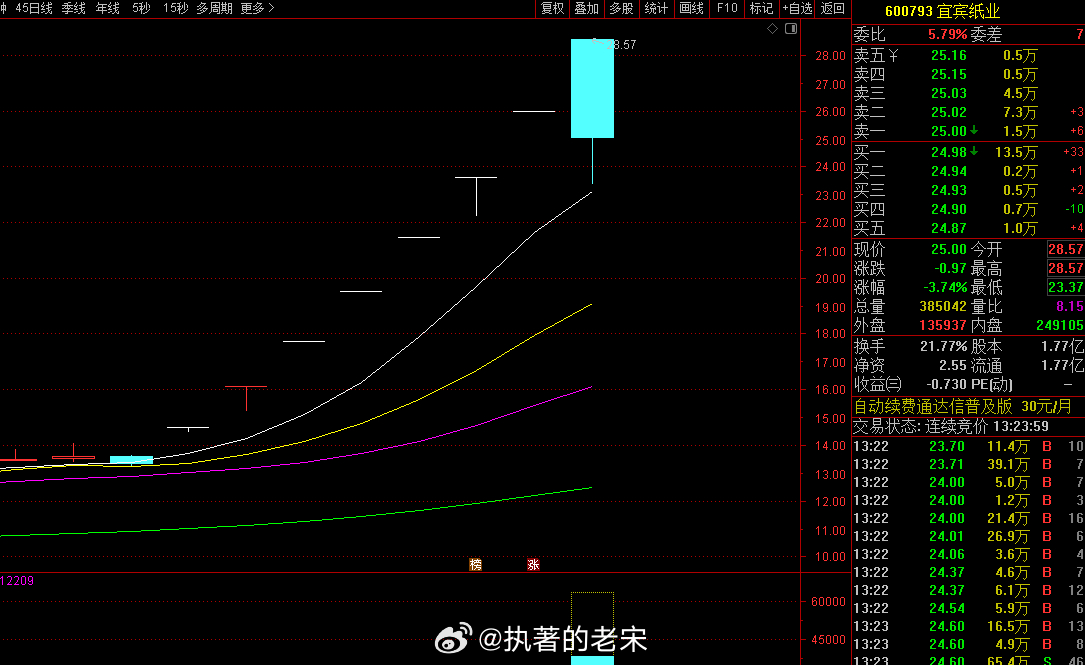Screen dimensions: 1085x665
Task: Open the 自动续费通达信普及版 promotion link
Action: [963, 406]
